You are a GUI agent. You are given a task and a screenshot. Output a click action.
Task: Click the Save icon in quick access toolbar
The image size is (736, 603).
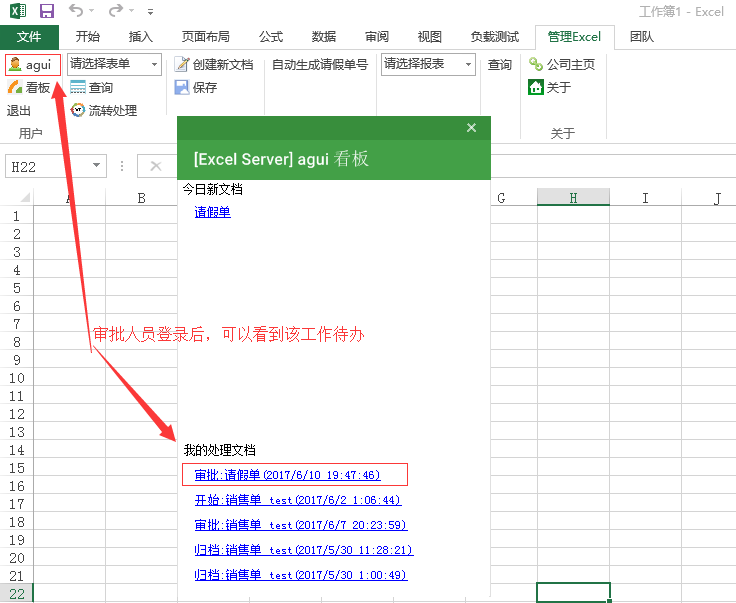pos(47,11)
